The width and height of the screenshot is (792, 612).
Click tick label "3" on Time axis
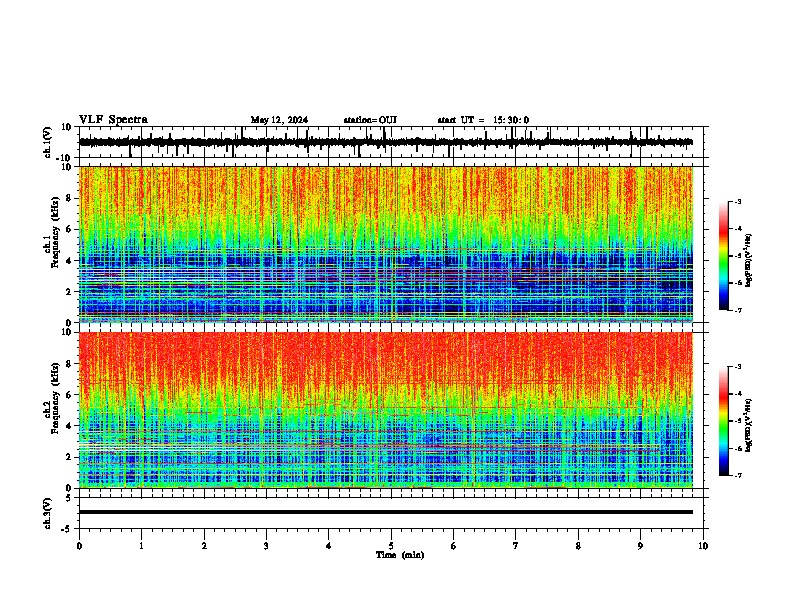(266, 546)
